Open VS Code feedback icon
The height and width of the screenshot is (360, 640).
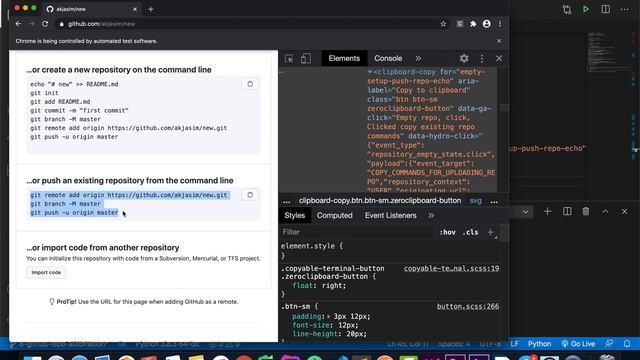click(609, 344)
